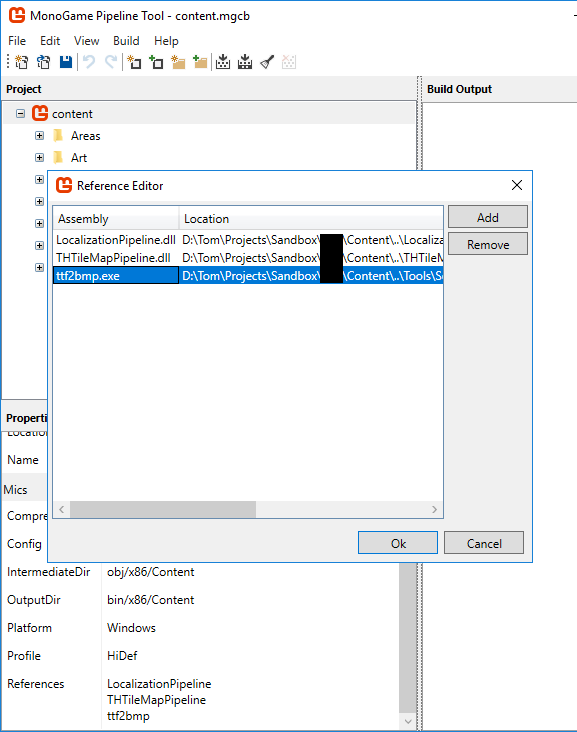Viewport: 577px width, 732px height.
Task: Click Cancel in the Reference Editor
Action: [484, 543]
